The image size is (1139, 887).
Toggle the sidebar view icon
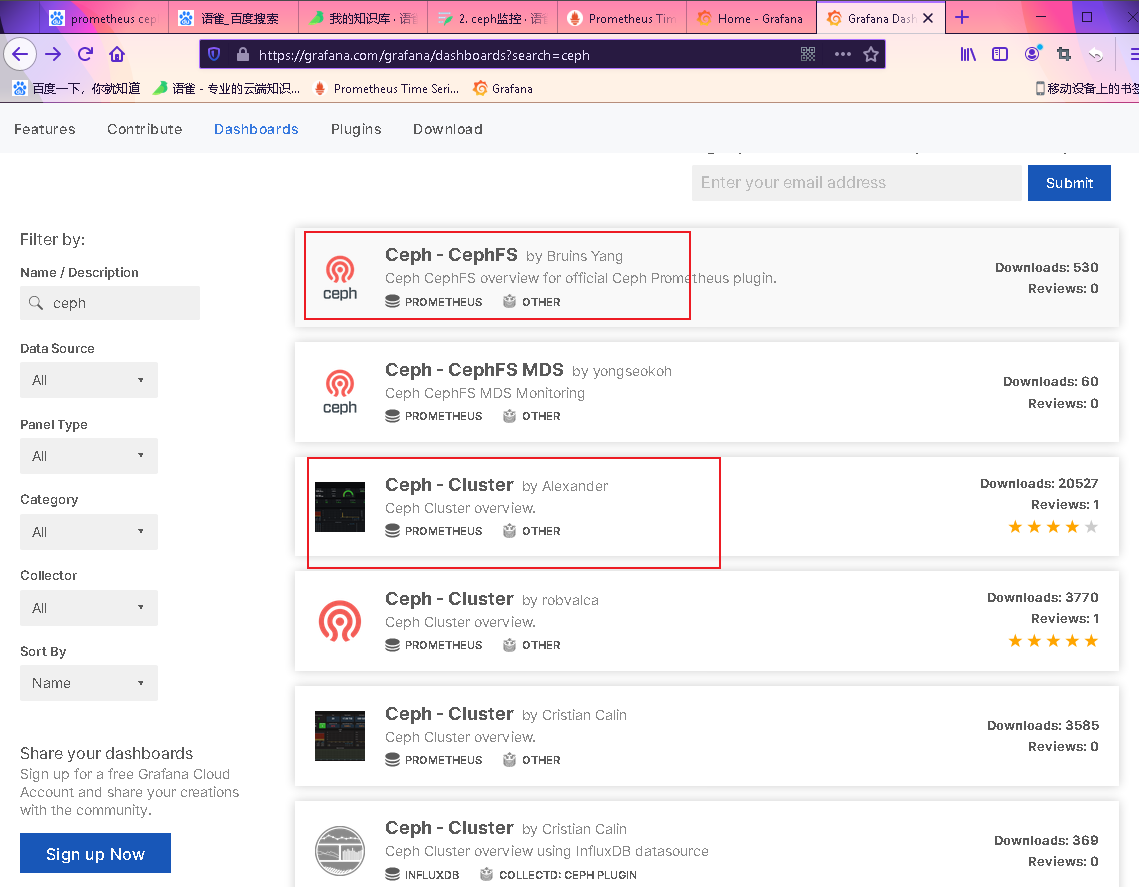click(x=1000, y=54)
